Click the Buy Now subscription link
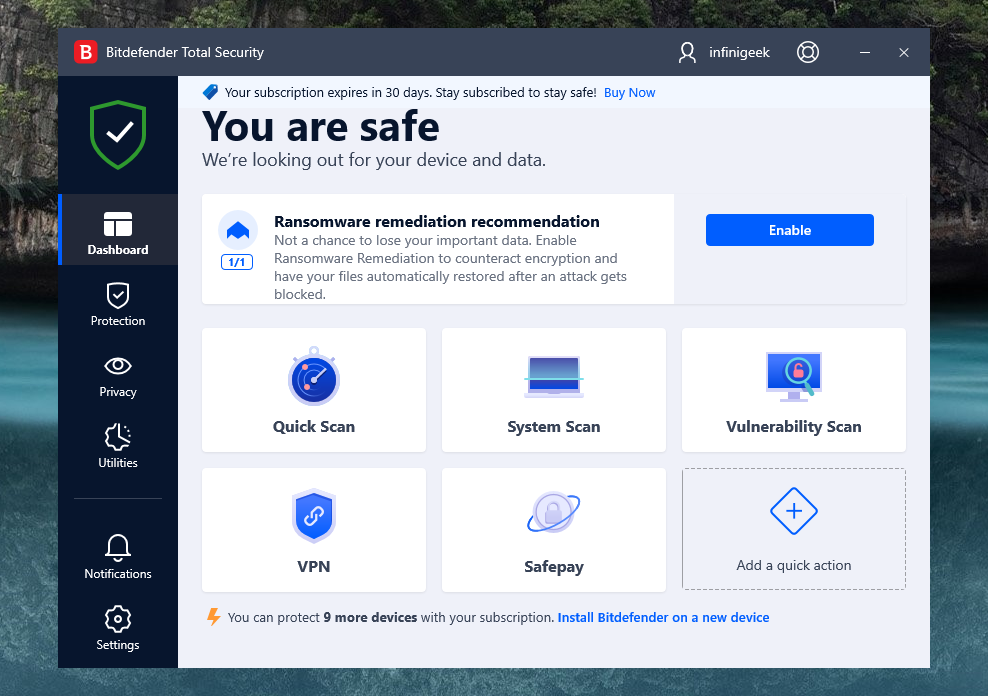Viewport: 988px width, 696px height. (x=630, y=93)
